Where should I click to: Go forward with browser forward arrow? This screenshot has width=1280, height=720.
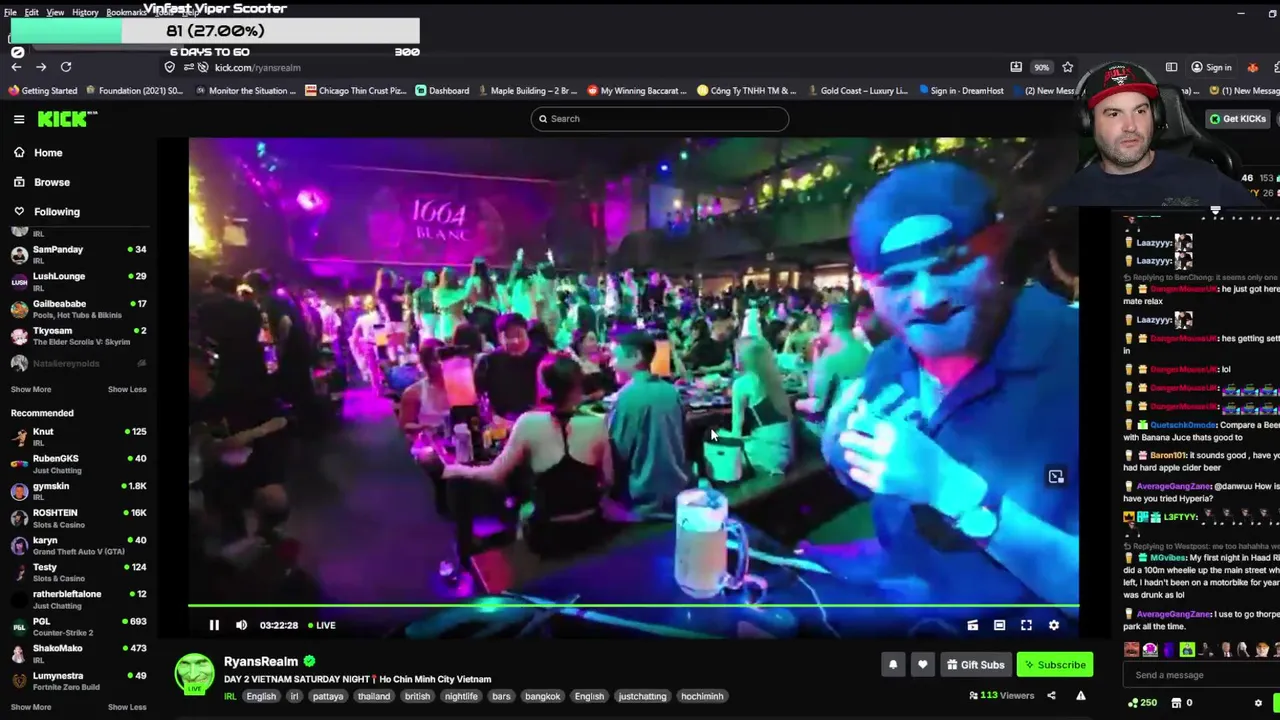pyautogui.click(x=41, y=67)
